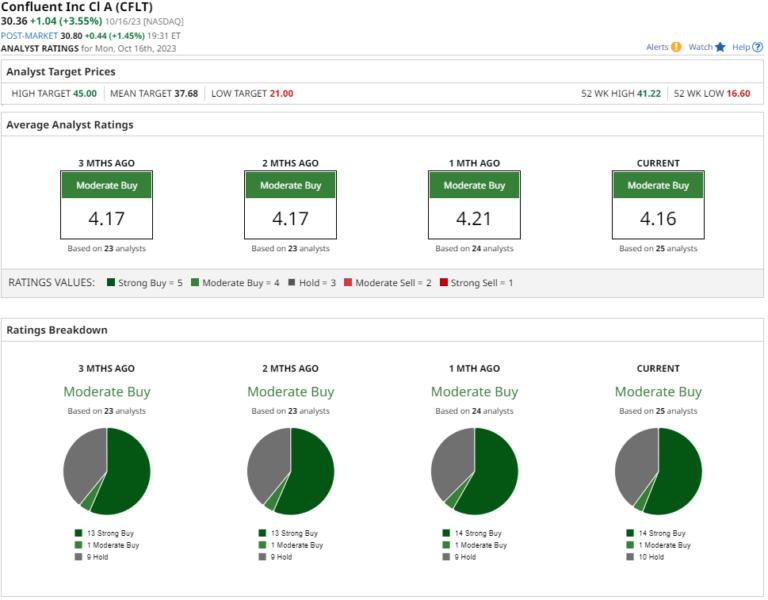Screen dimensions: 768x600
Task: Click the price change +1.04 (+3.55%)
Action: click(x=66, y=21)
